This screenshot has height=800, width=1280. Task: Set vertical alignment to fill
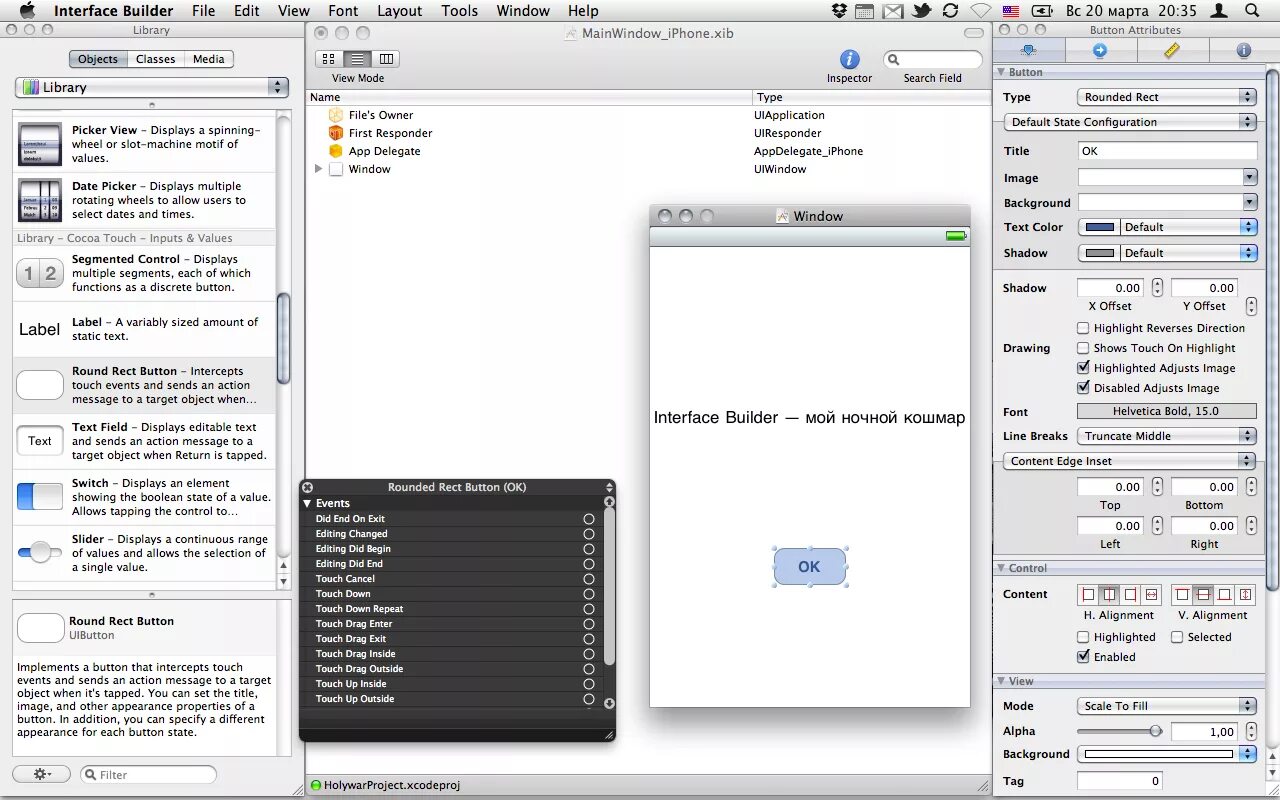pos(1245,594)
